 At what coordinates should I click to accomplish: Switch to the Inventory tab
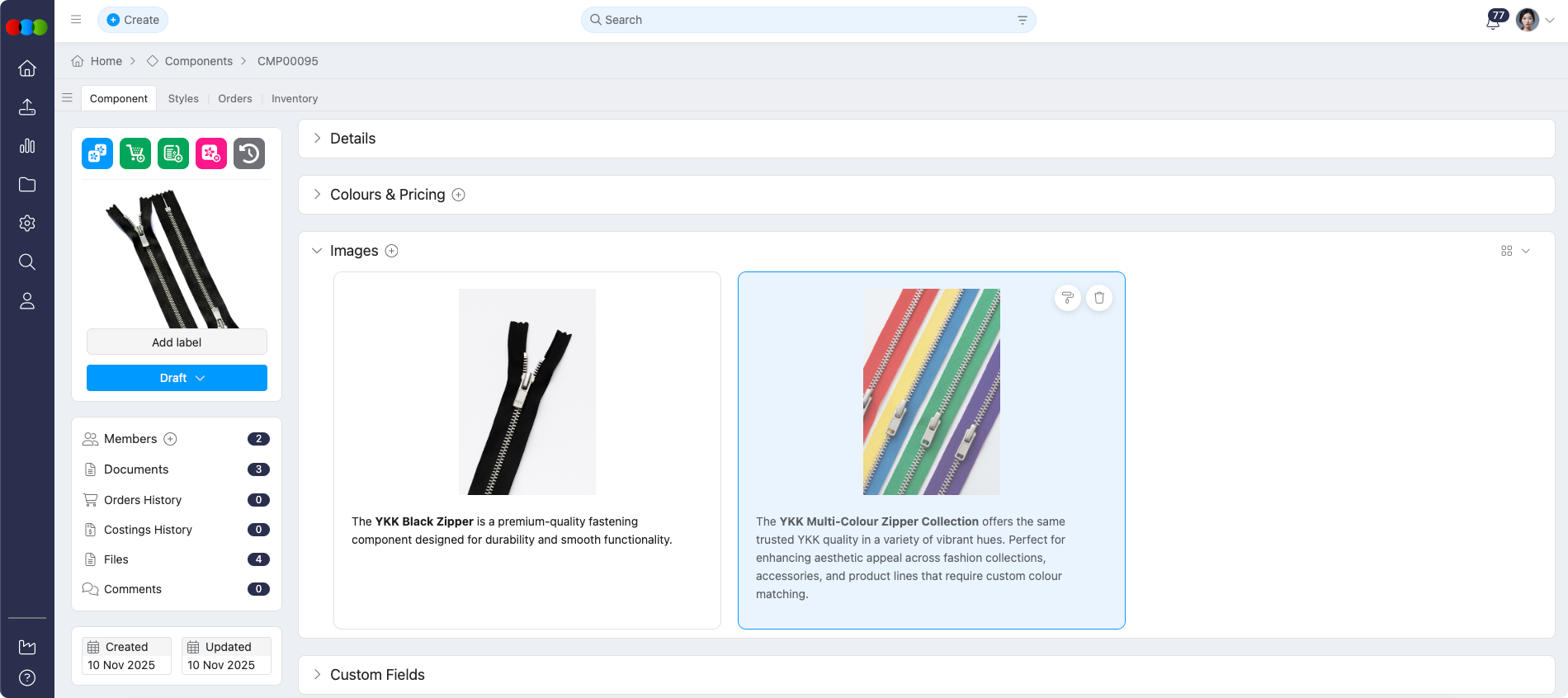pyautogui.click(x=295, y=98)
